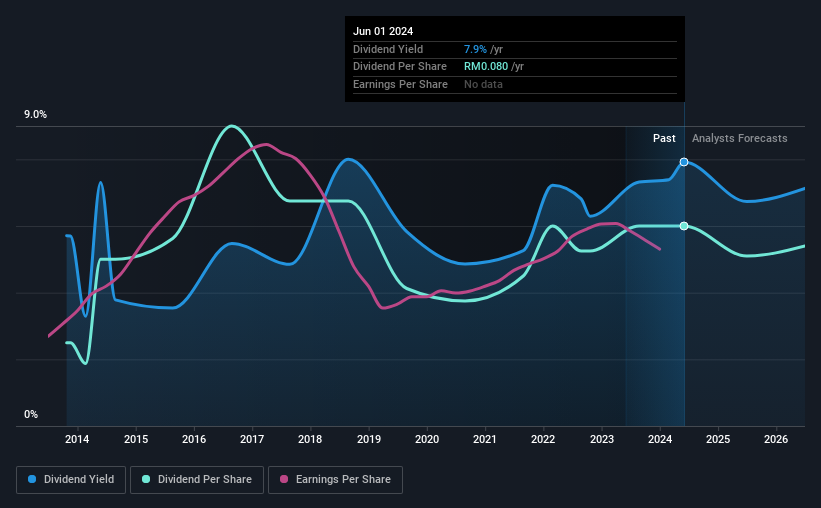Click the Analysts Forecasts label
This screenshot has height=508, width=821.
pos(739,138)
